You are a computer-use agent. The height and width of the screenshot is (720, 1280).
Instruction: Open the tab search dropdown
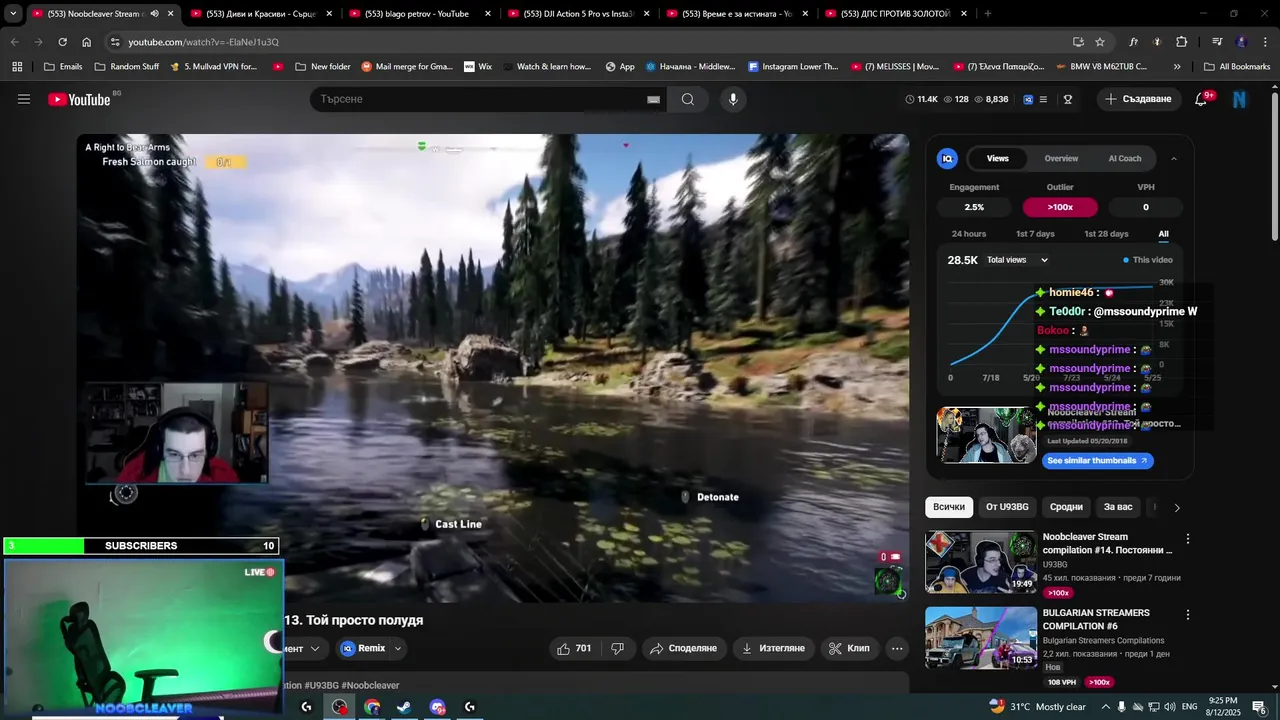pos(13,14)
